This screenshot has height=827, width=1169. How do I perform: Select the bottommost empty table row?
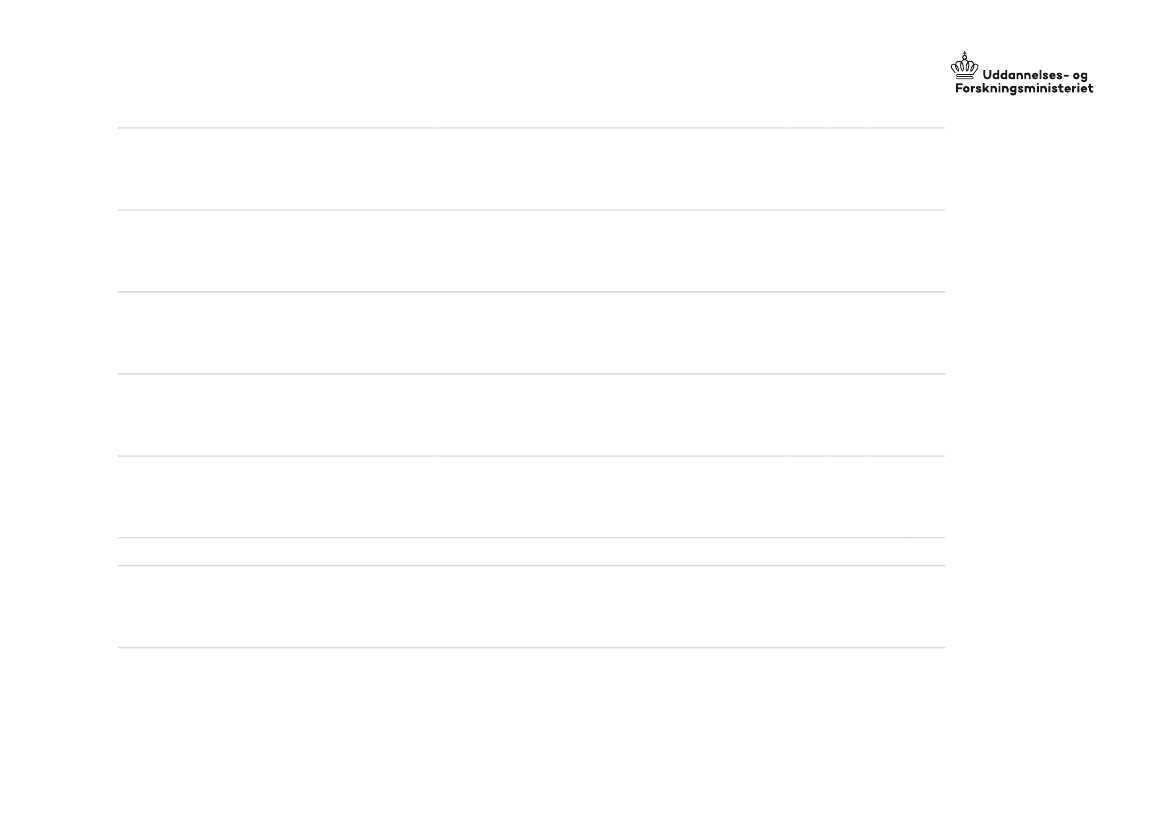(531, 606)
